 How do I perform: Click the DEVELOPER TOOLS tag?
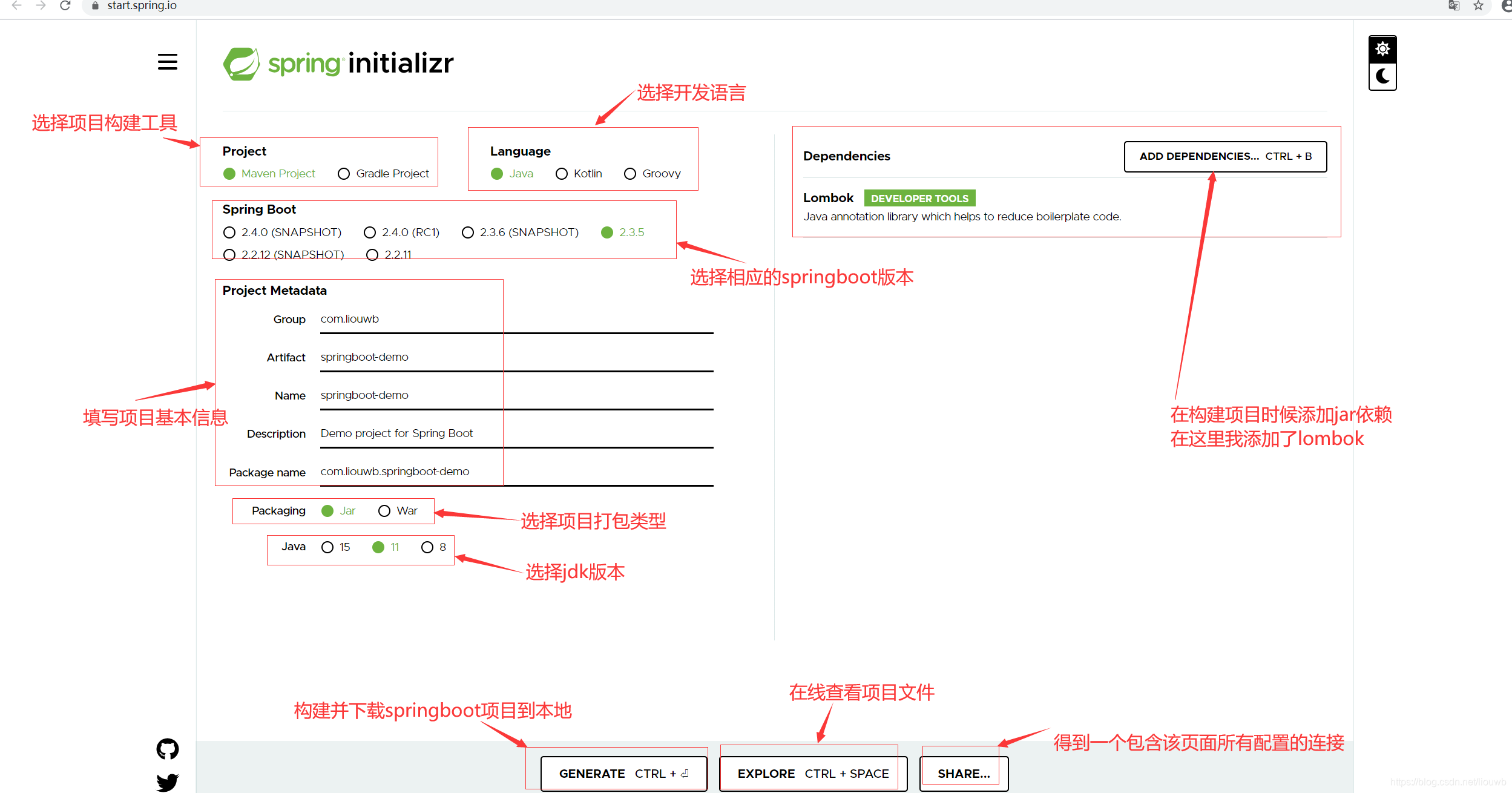click(x=919, y=199)
